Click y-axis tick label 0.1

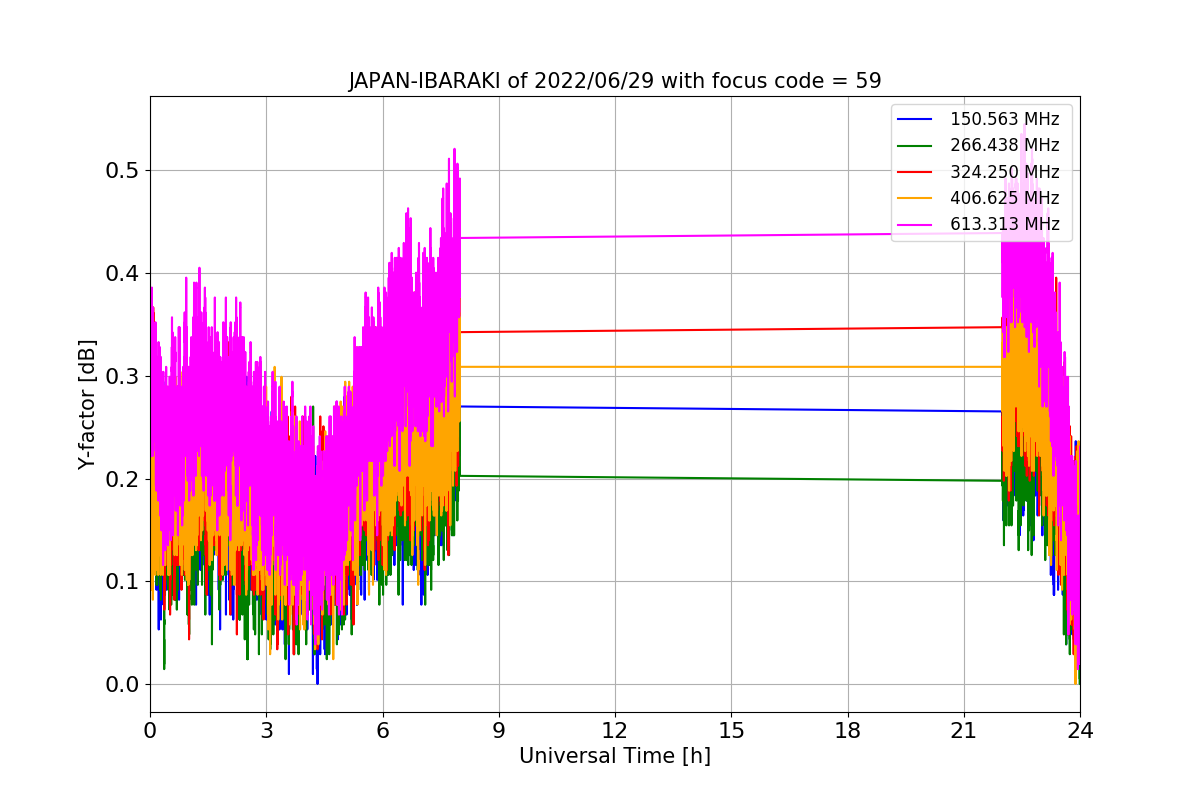(122, 582)
